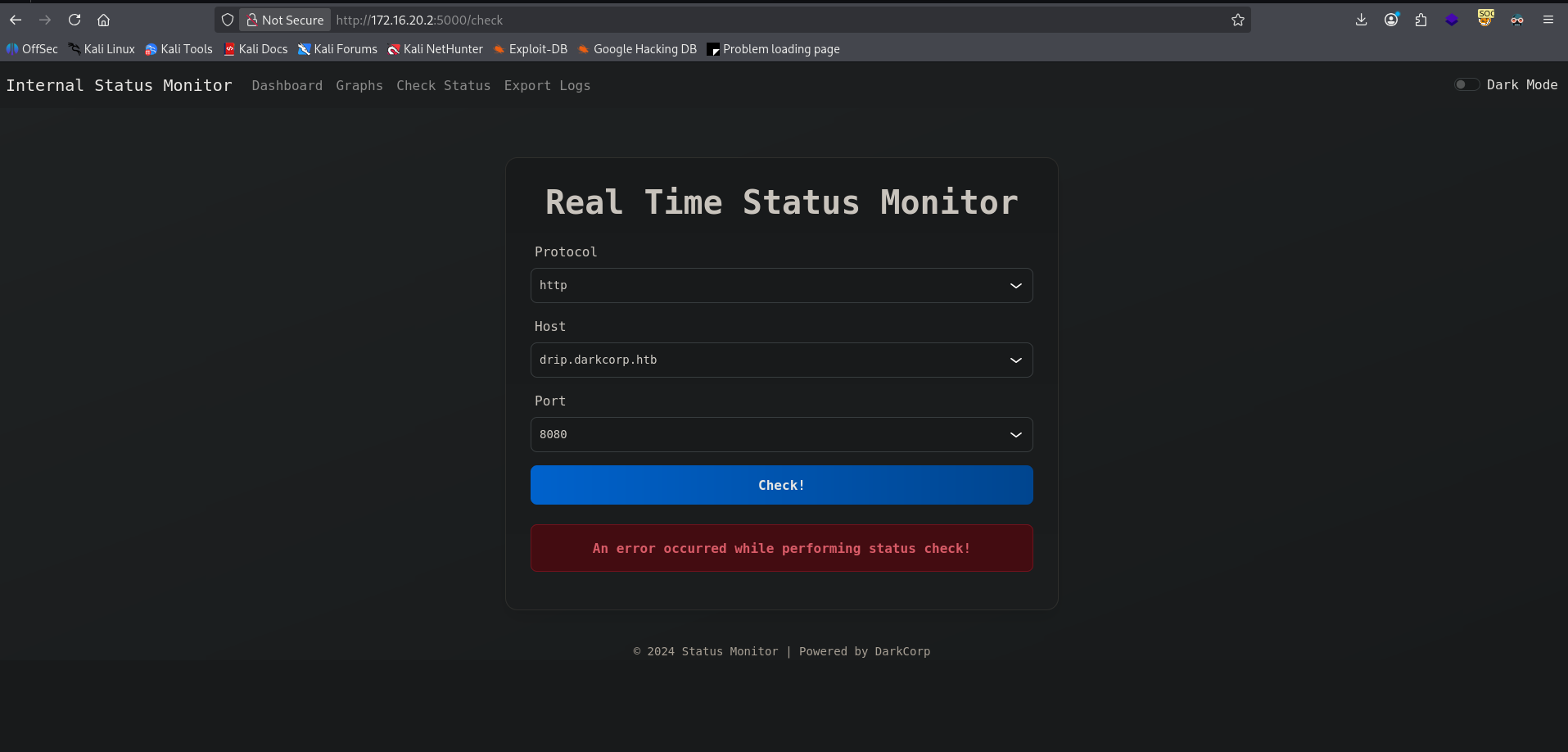This screenshot has height=752, width=1568.
Task: Click the shield tracking protection icon
Action: point(228,20)
